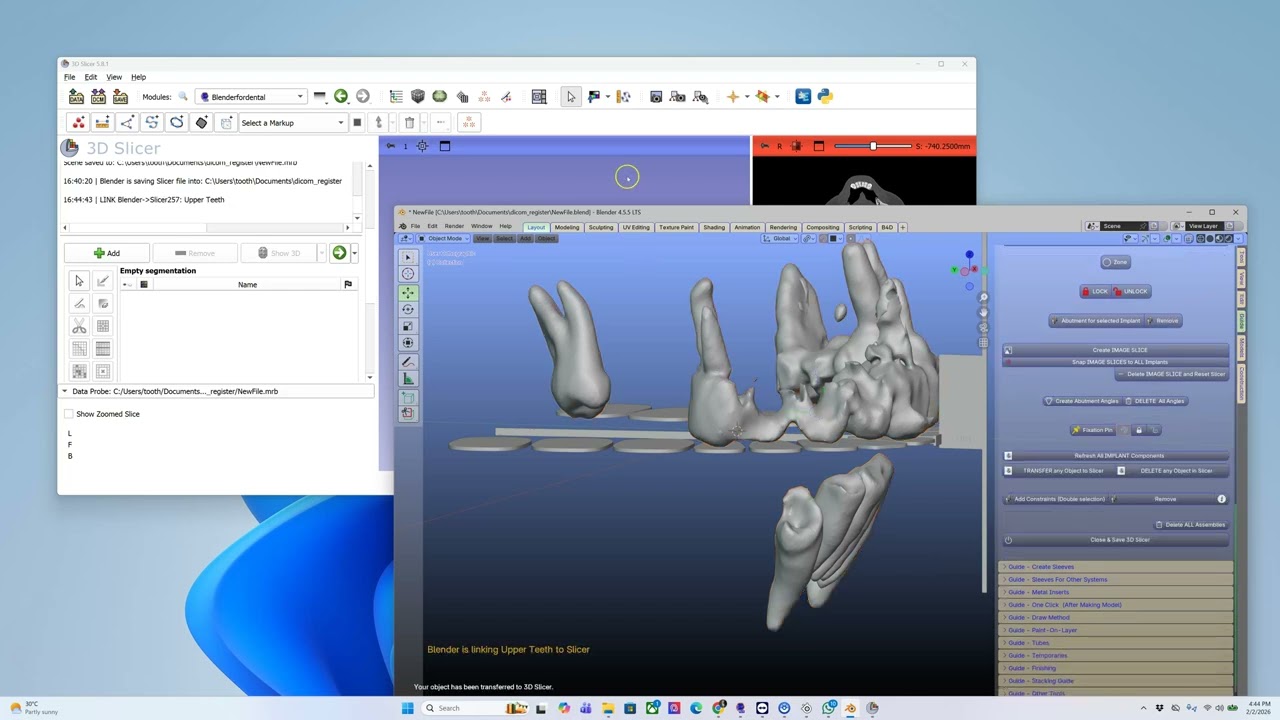Select the Paint effect in segment editor
Image resolution: width=1280 pixels, height=720 pixels.
tap(103, 281)
